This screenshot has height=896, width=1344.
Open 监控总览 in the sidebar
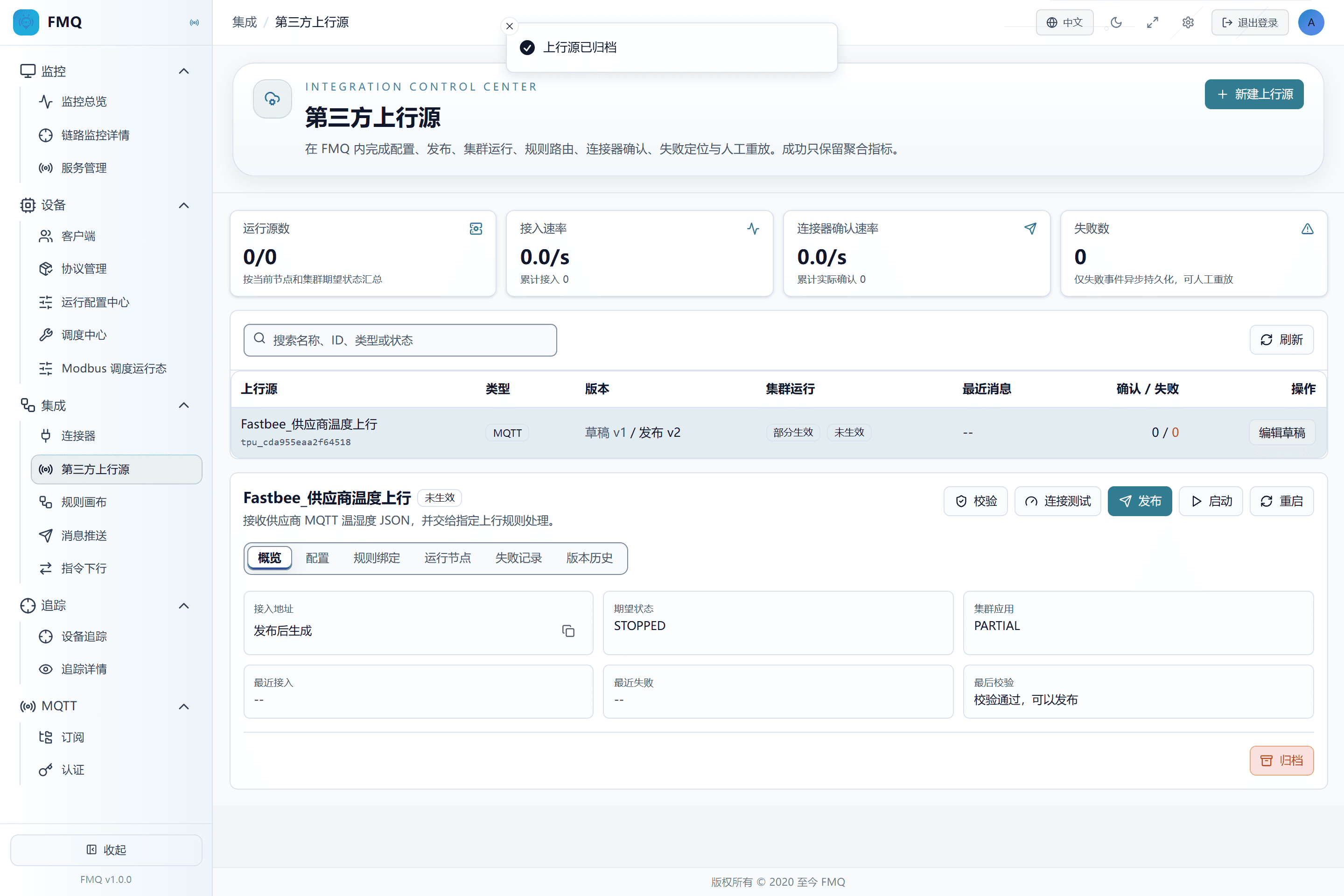[x=117, y=102]
